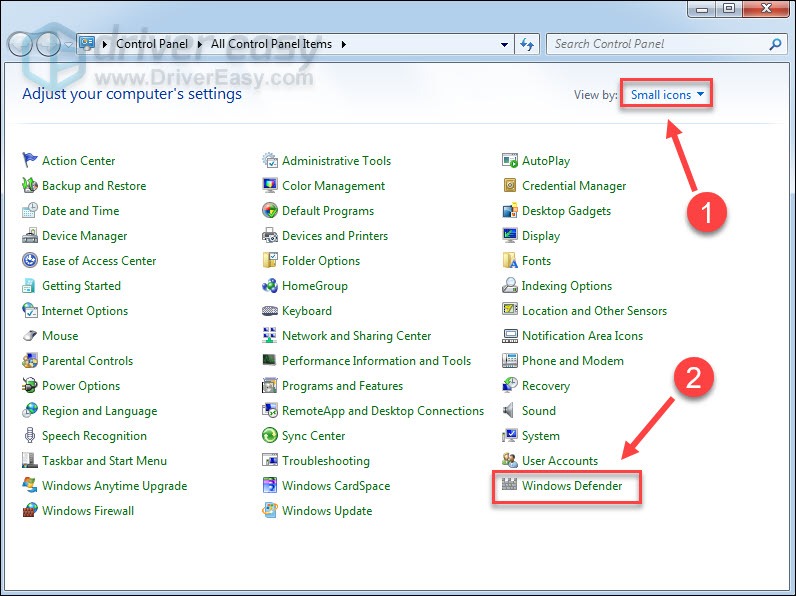Click the Back navigation button
The width and height of the screenshot is (796, 596).
[x=21, y=44]
